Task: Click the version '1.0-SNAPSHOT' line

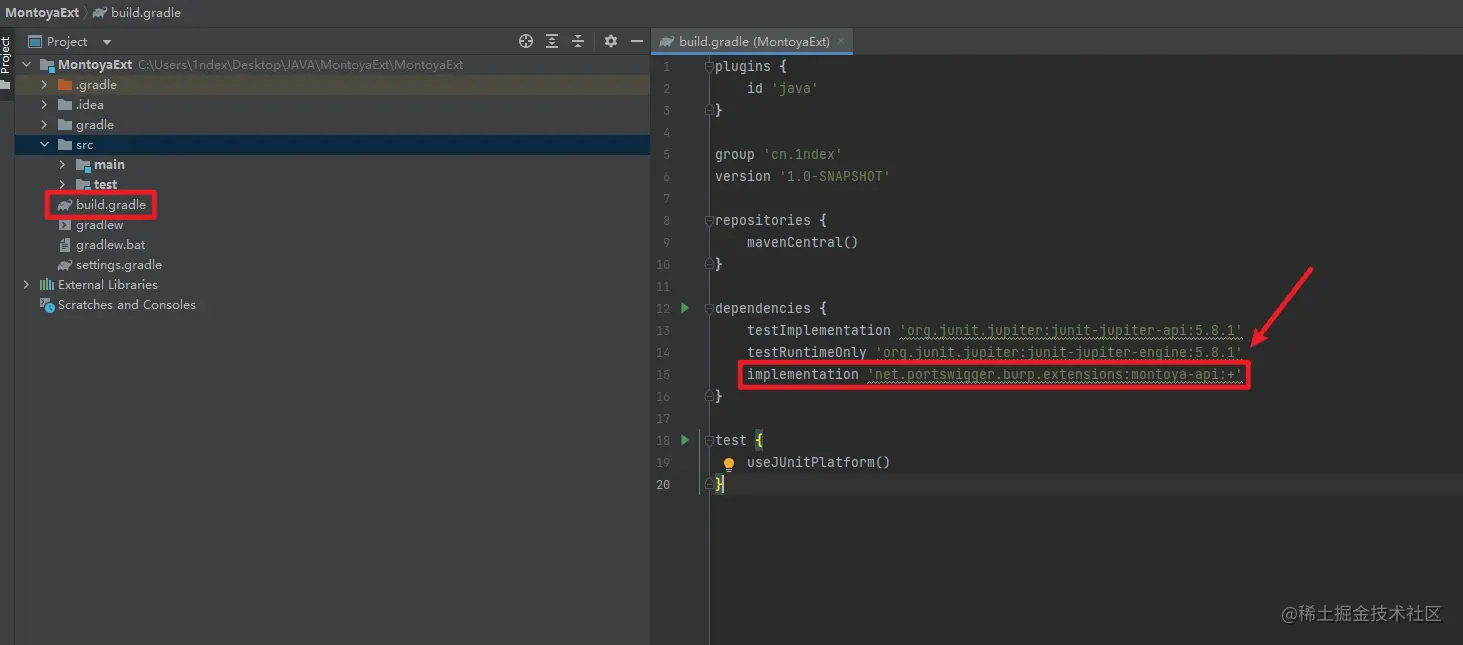Action: pos(802,176)
